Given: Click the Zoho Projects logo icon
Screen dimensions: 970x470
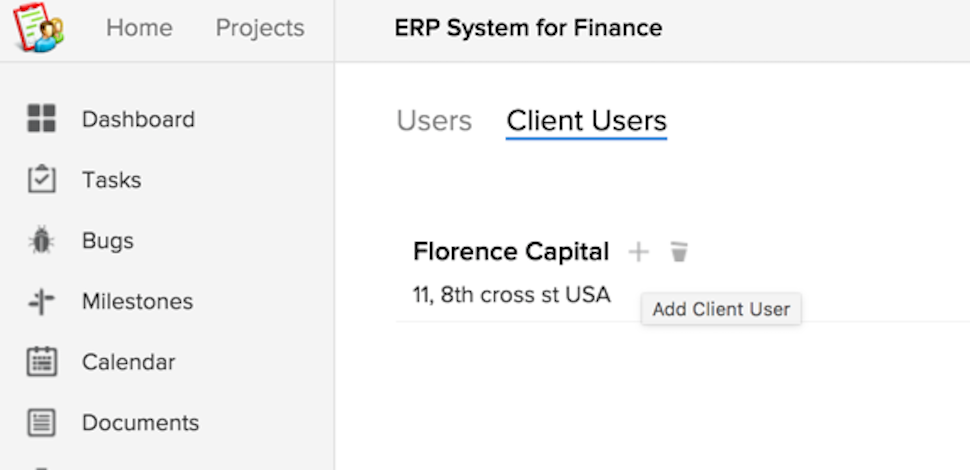Looking at the screenshot, I should pos(38,29).
